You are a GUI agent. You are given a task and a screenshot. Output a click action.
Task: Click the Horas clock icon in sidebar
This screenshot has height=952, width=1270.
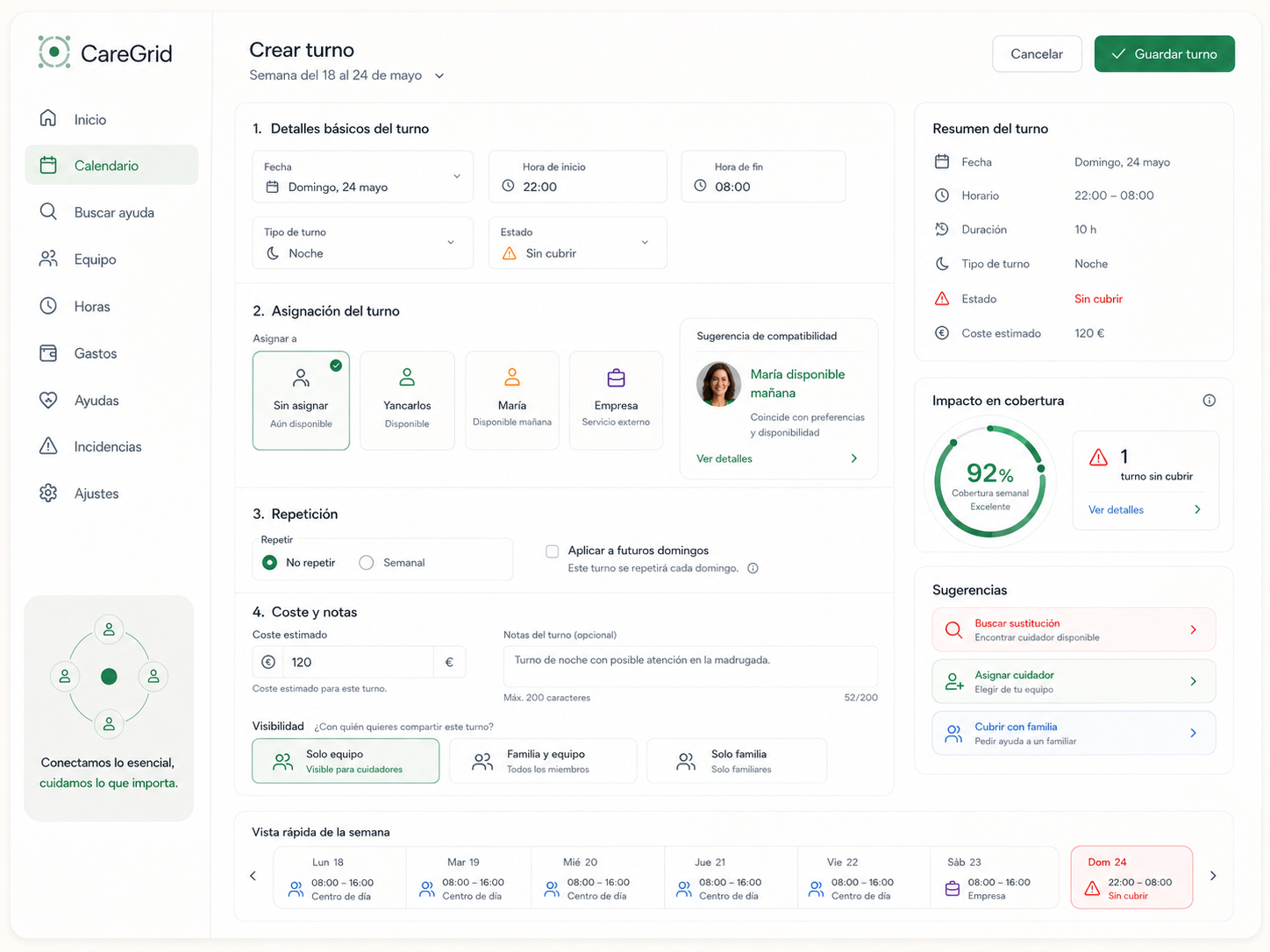pos(48,306)
